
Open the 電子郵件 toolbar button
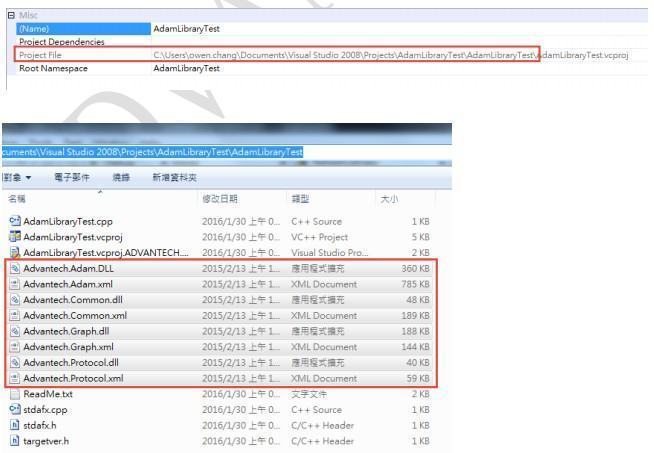tap(72, 178)
